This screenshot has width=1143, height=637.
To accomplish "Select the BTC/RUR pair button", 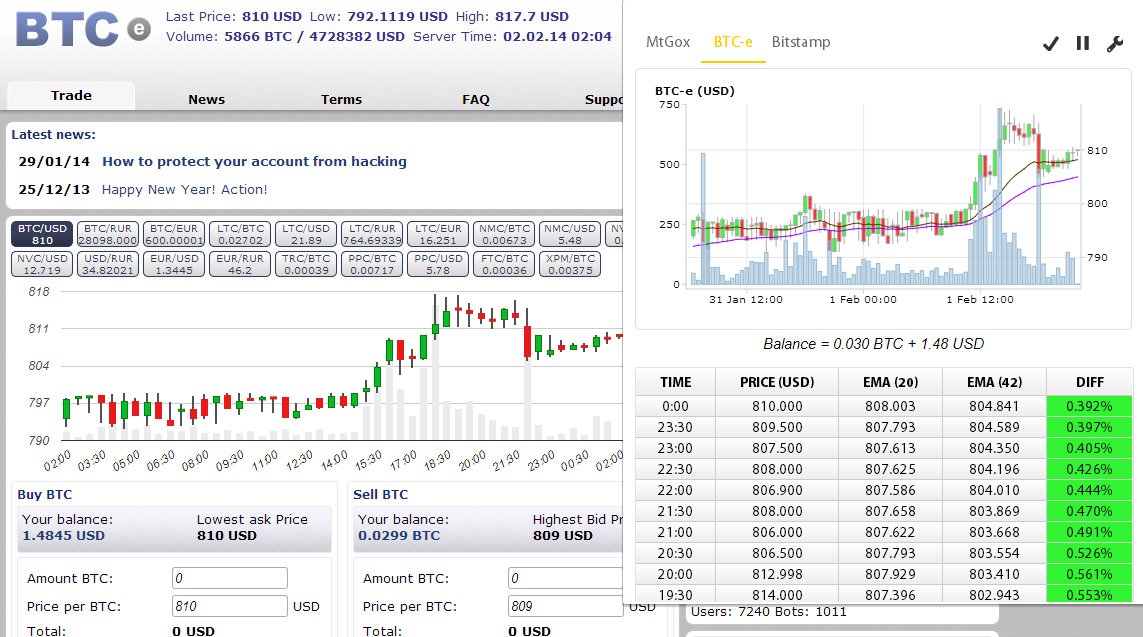I will pyautogui.click(x=108, y=234).
